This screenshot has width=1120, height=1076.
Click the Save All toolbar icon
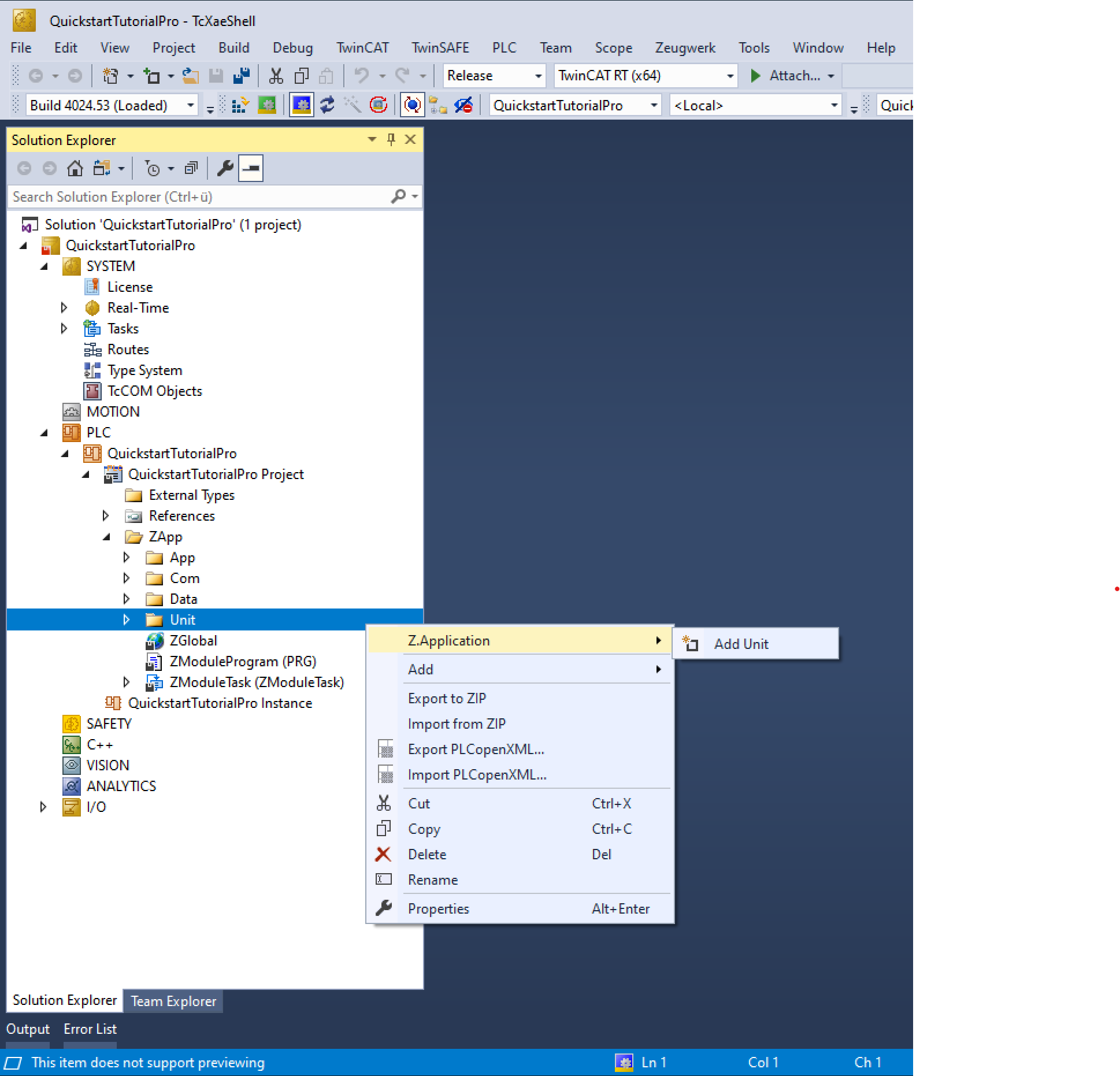[x=242, y=76]
